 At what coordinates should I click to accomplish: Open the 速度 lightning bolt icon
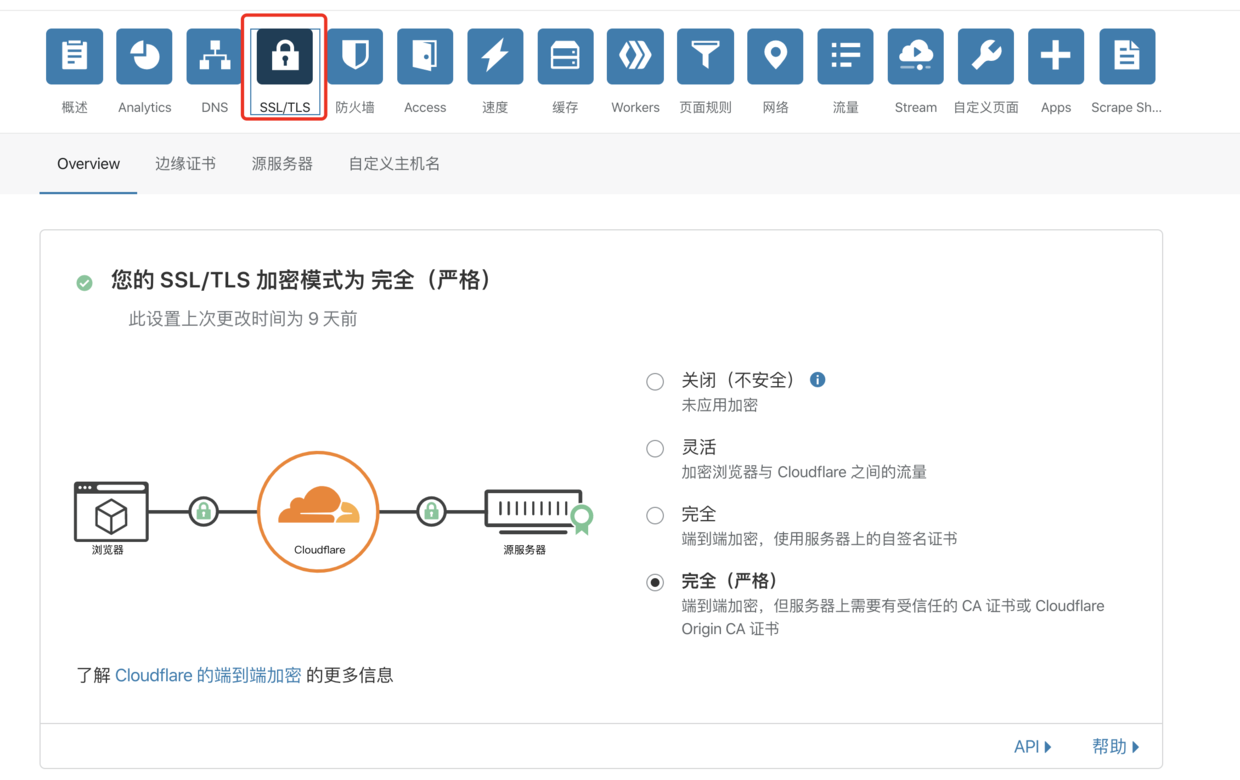pos(495,56)
